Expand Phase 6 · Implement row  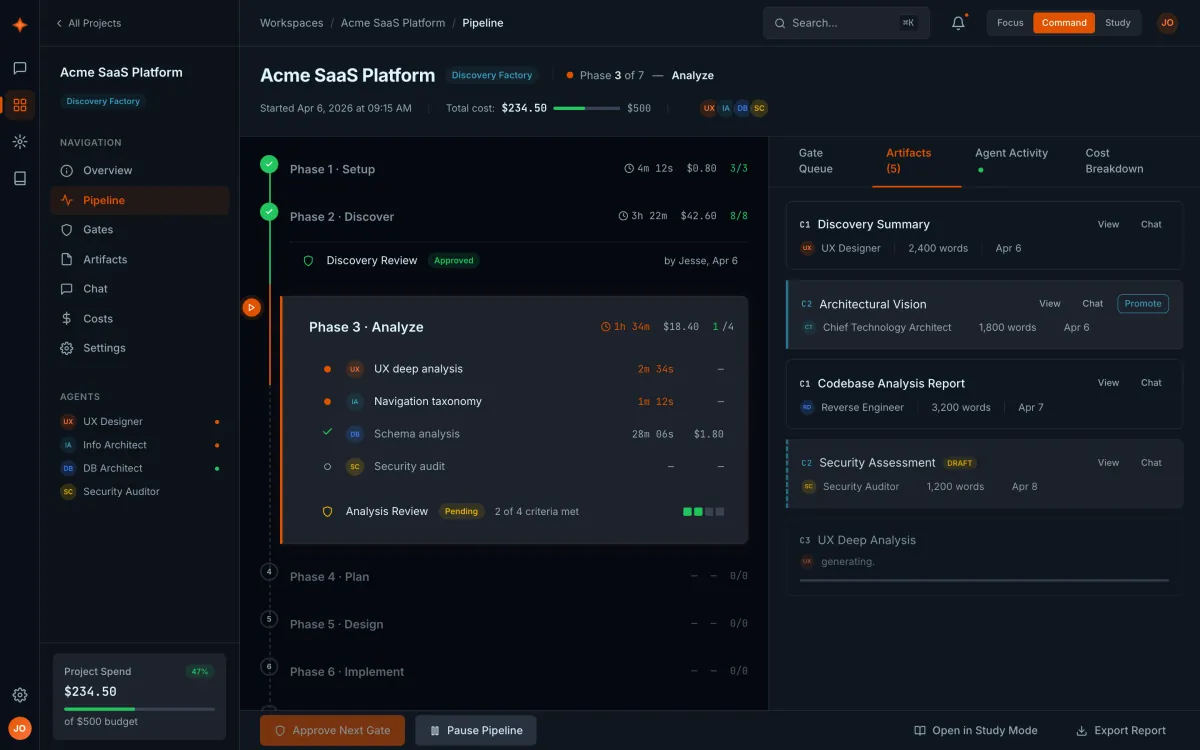(518, 672)
